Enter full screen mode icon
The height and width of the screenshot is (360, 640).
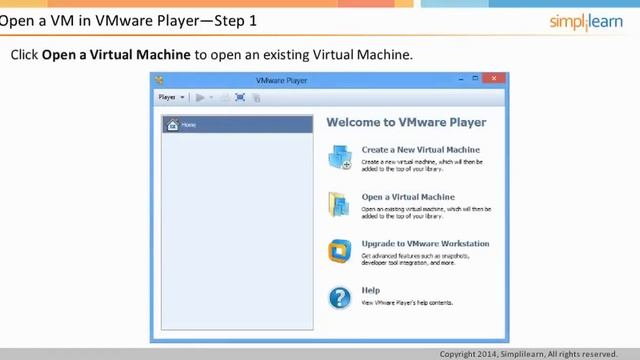click(240, 98)
